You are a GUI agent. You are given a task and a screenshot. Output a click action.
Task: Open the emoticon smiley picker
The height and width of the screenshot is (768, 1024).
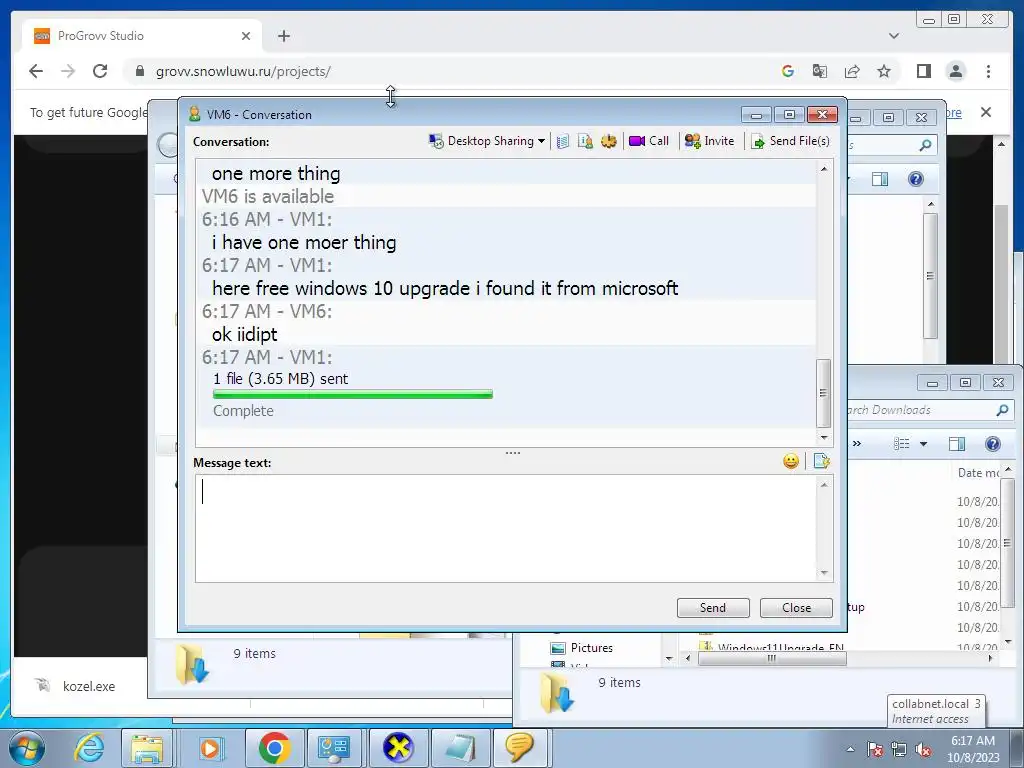tap(791, 462)
